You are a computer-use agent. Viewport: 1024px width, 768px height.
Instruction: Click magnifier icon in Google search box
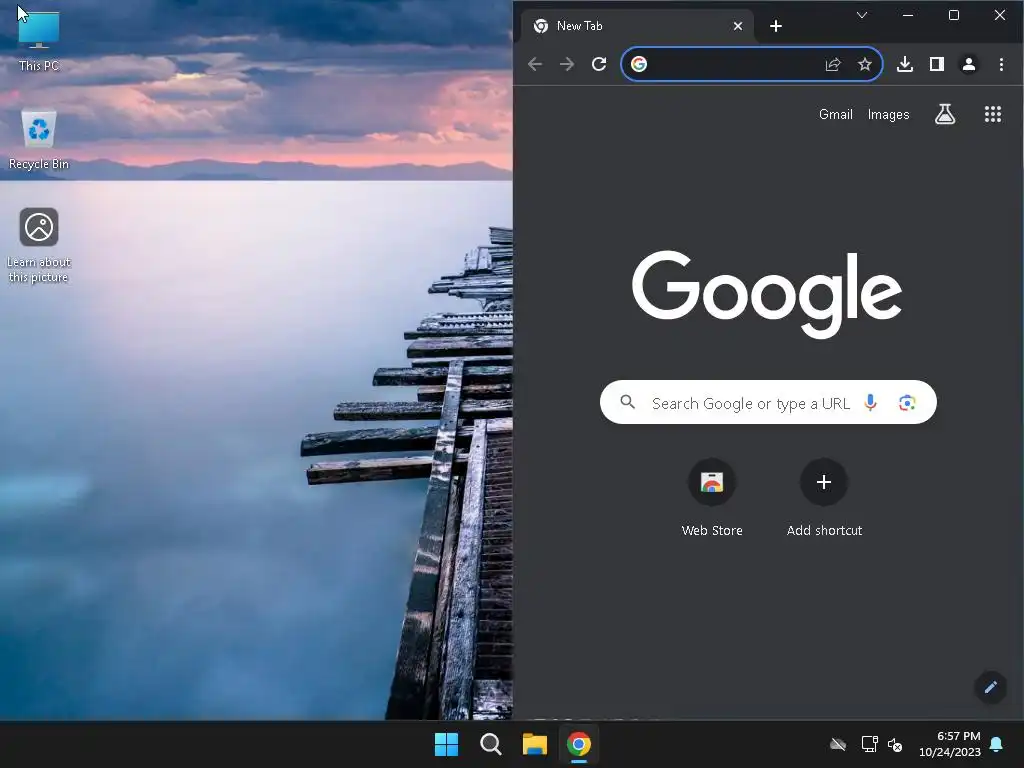pos(628,402)
